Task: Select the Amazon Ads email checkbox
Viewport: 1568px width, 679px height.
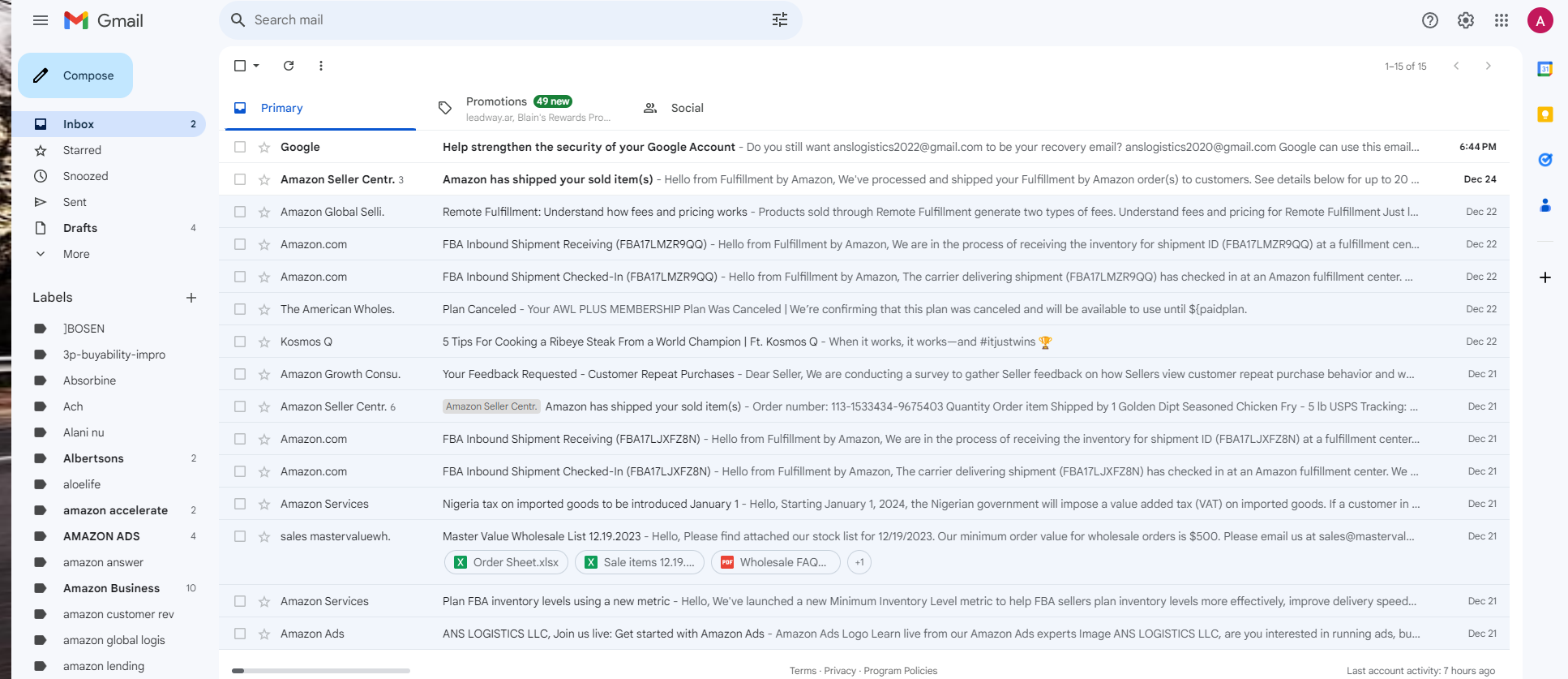Action: [x=240, y=634]
